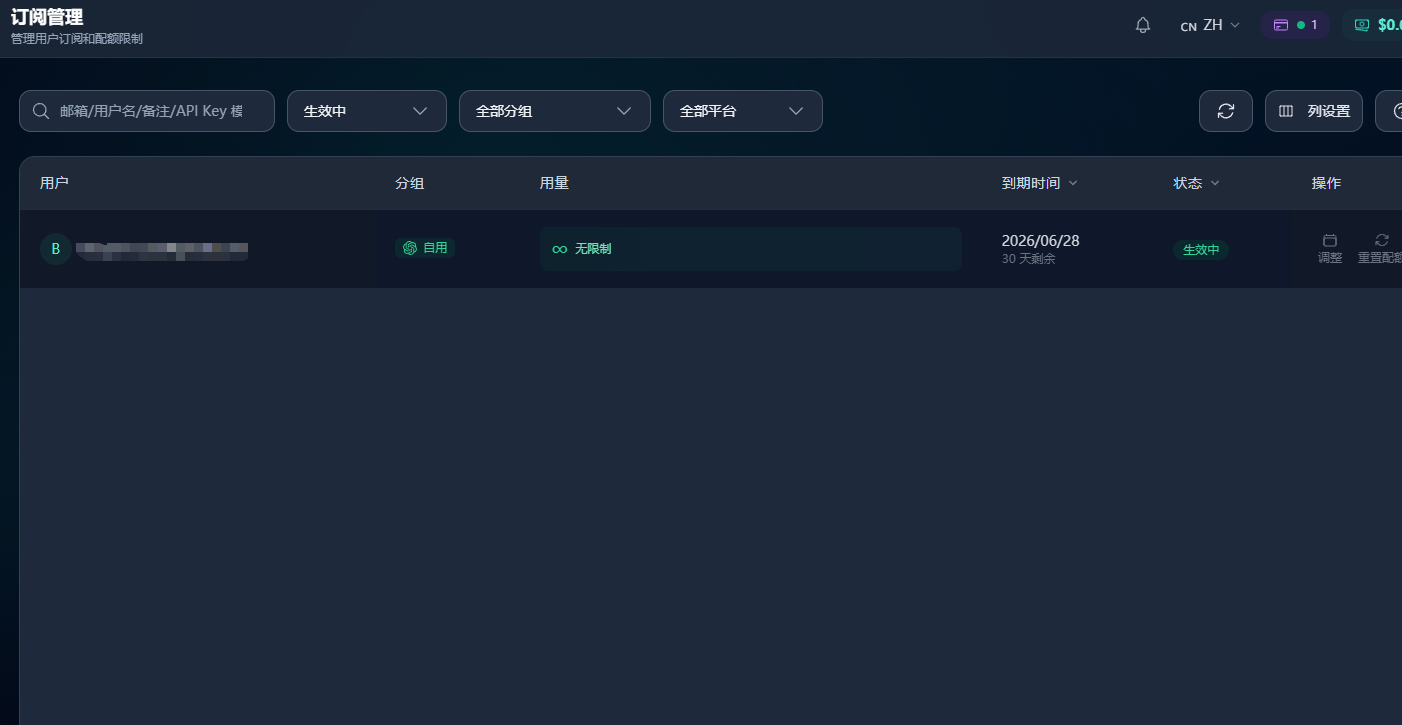Click the 30 天剩余 remaining text
Image resolution: width=1402 pixels, height=725 pixels.
point(1029,259)
